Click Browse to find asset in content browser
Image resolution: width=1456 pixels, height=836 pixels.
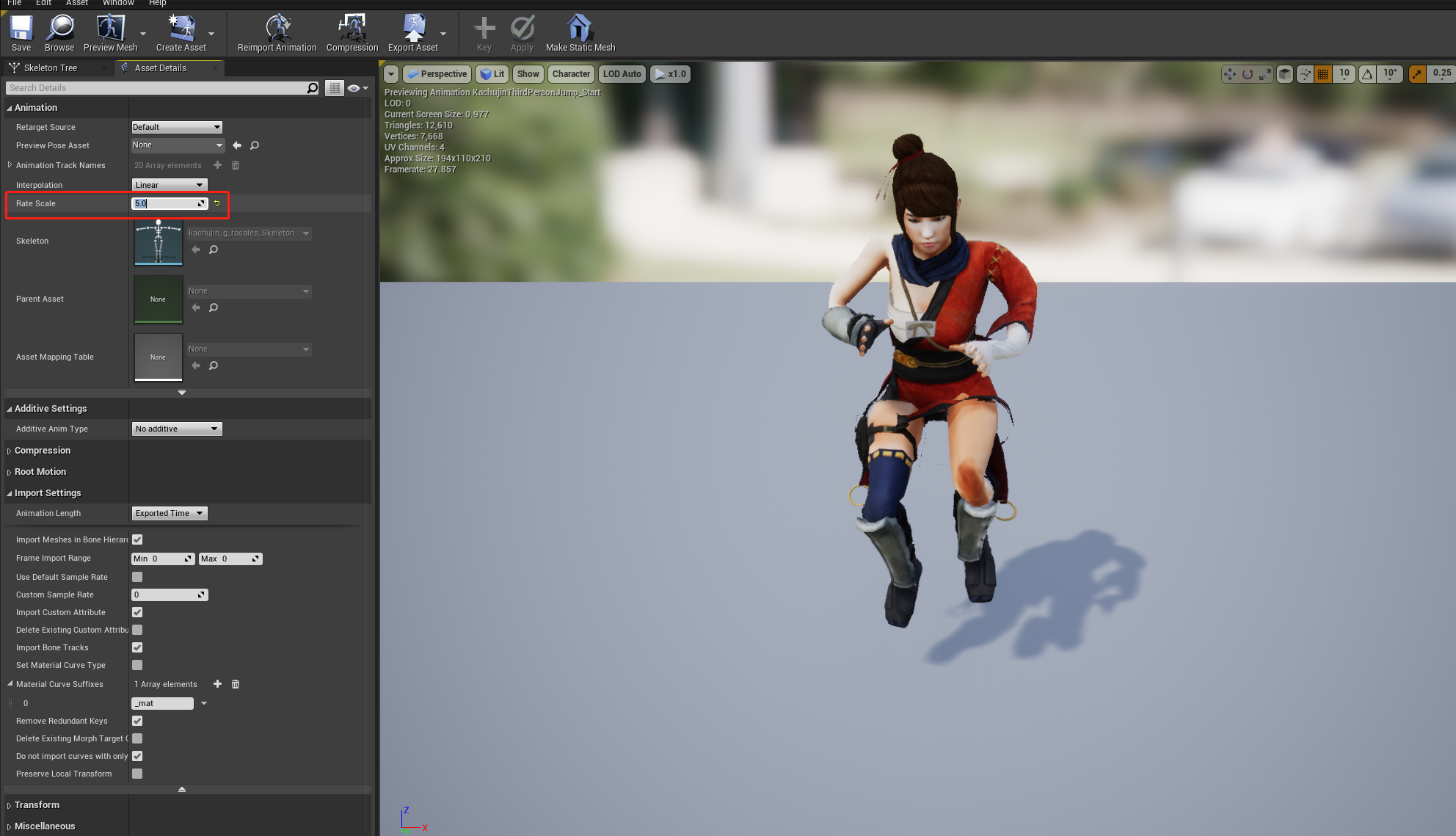click(59, 34)
